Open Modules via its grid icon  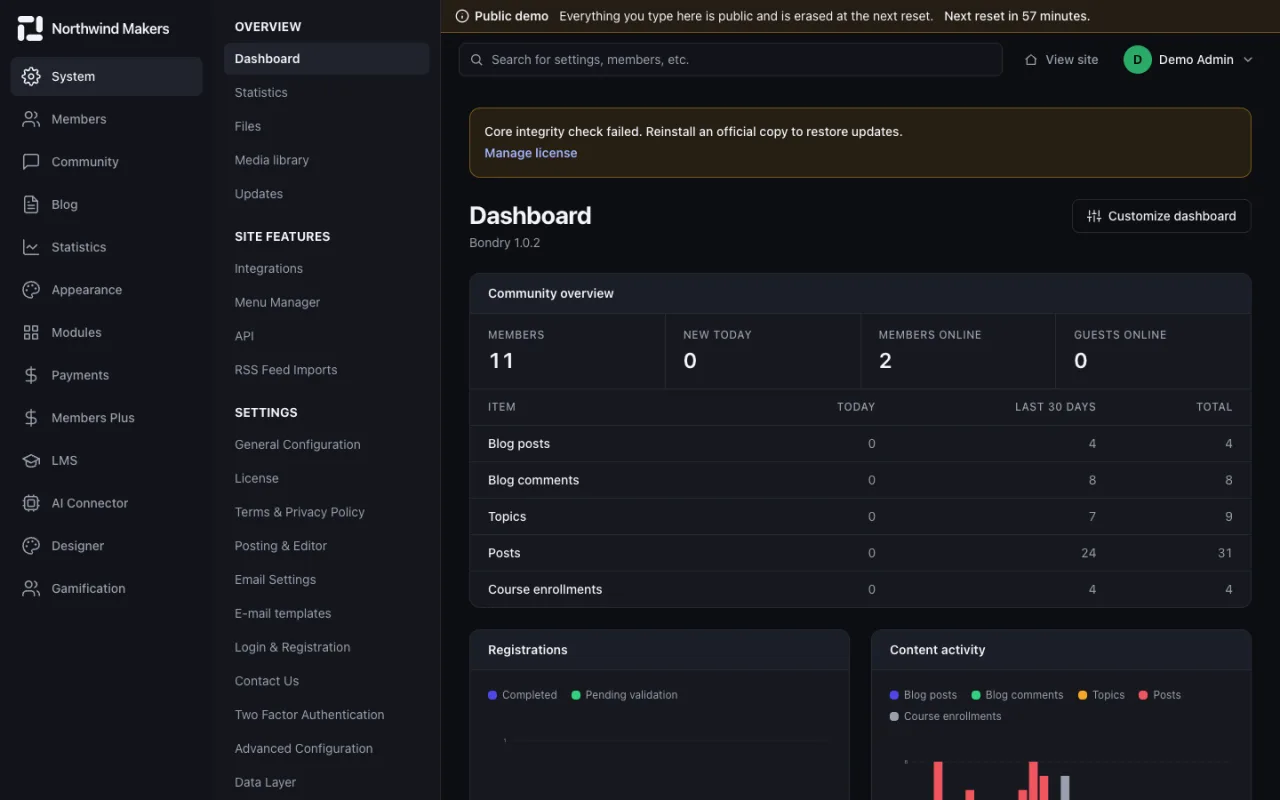coord(31,332)
